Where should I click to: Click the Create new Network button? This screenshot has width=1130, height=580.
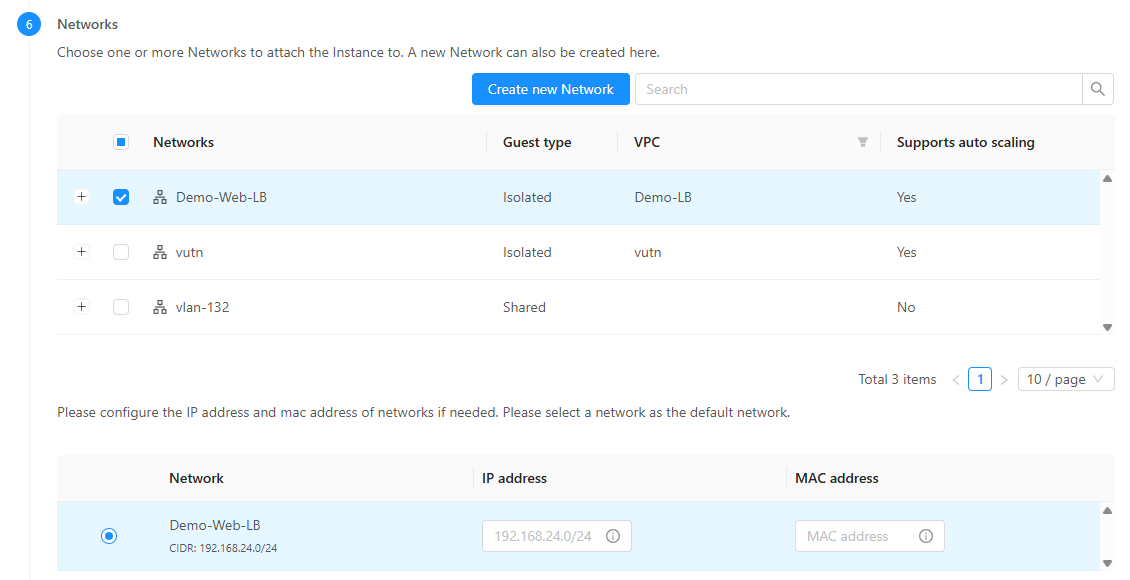551,89
